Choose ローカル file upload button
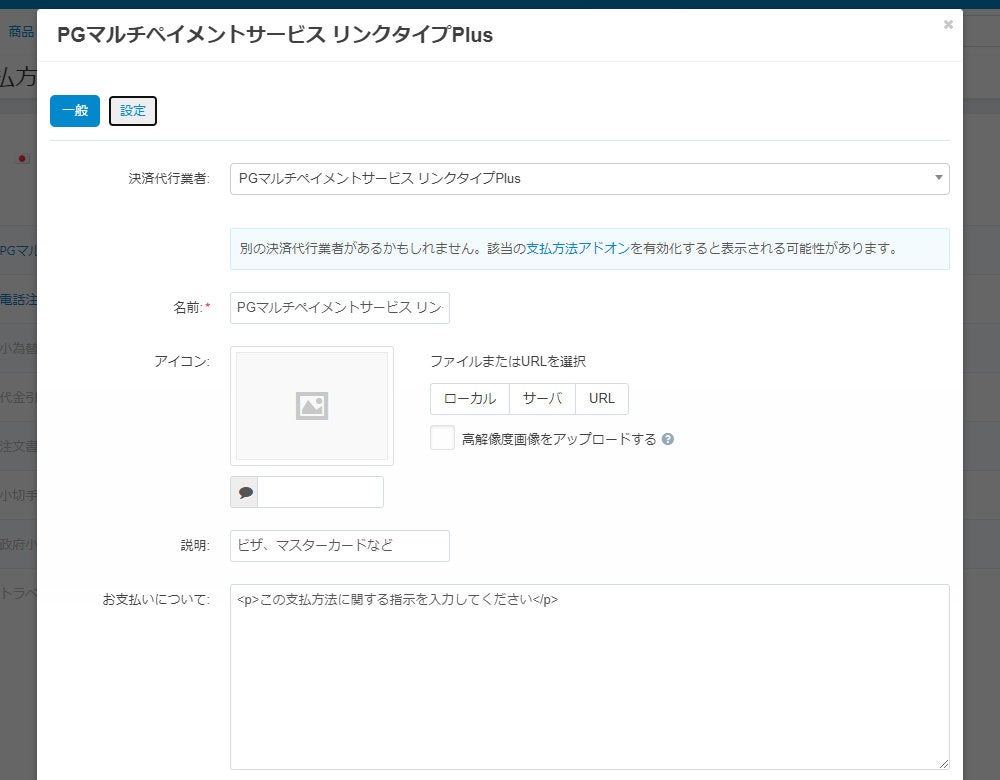This screenshot has height=780, width=1000. (470, 399)
